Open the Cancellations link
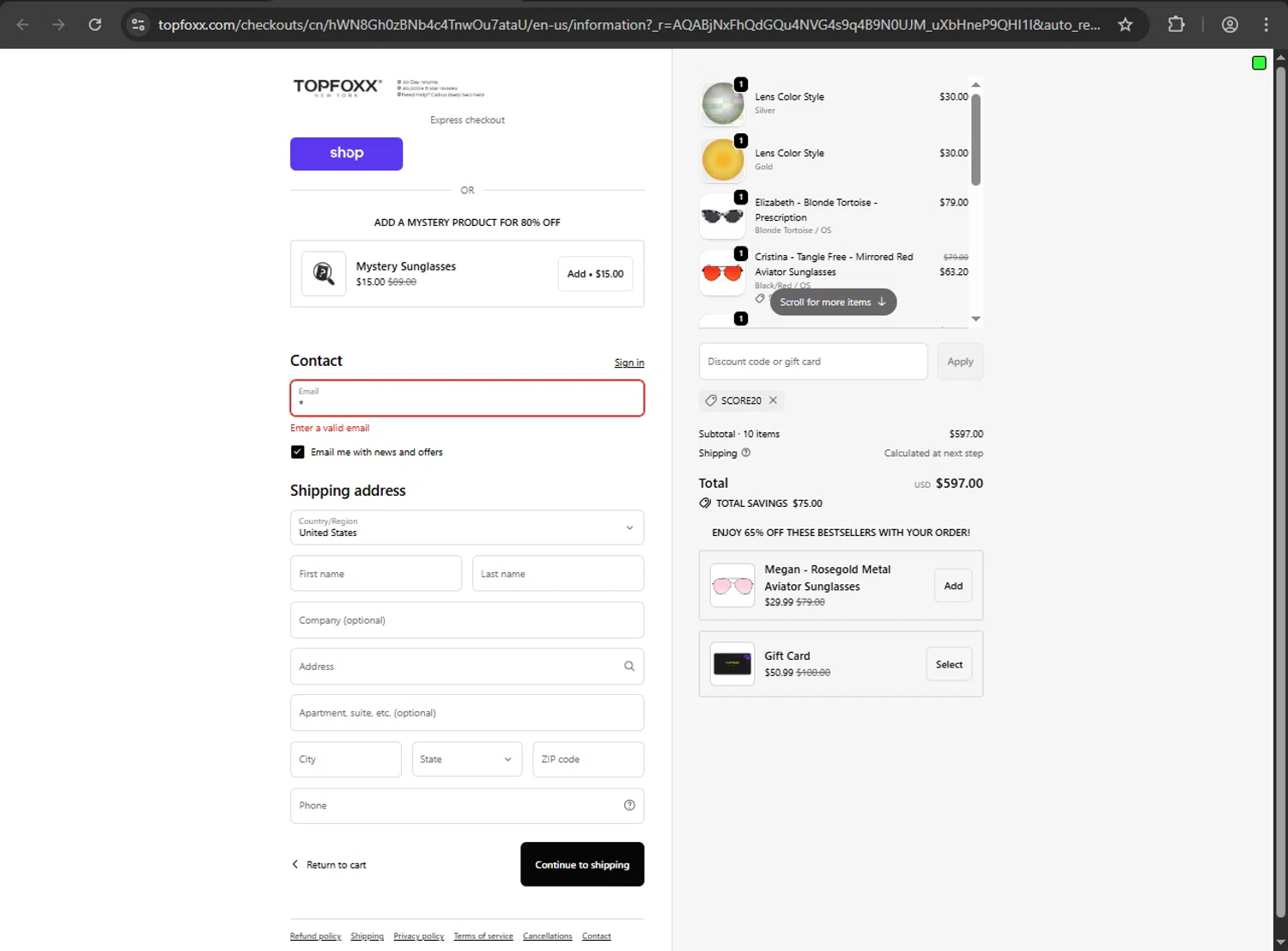1288x951 pixels. (x=548, y=936)
